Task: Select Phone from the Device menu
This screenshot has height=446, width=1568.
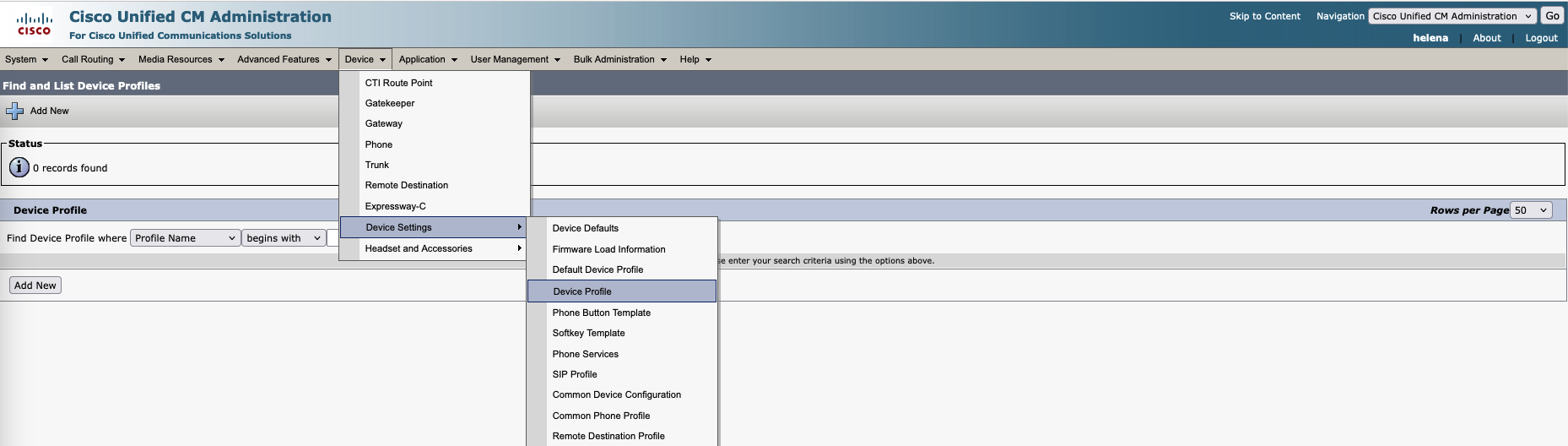Action: click(378, 144)
